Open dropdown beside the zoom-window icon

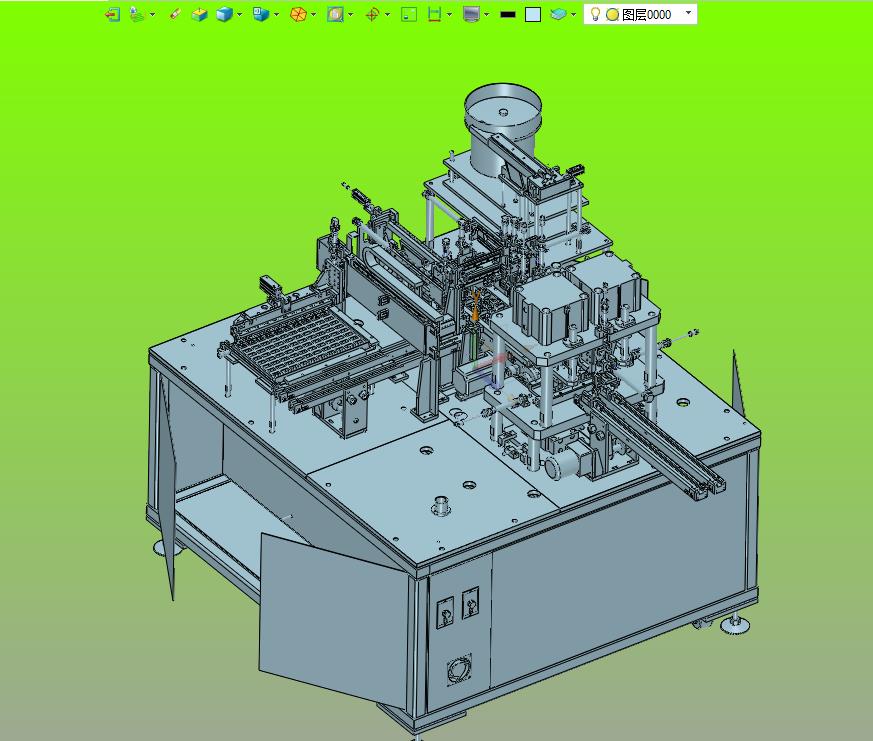(350, 14)
